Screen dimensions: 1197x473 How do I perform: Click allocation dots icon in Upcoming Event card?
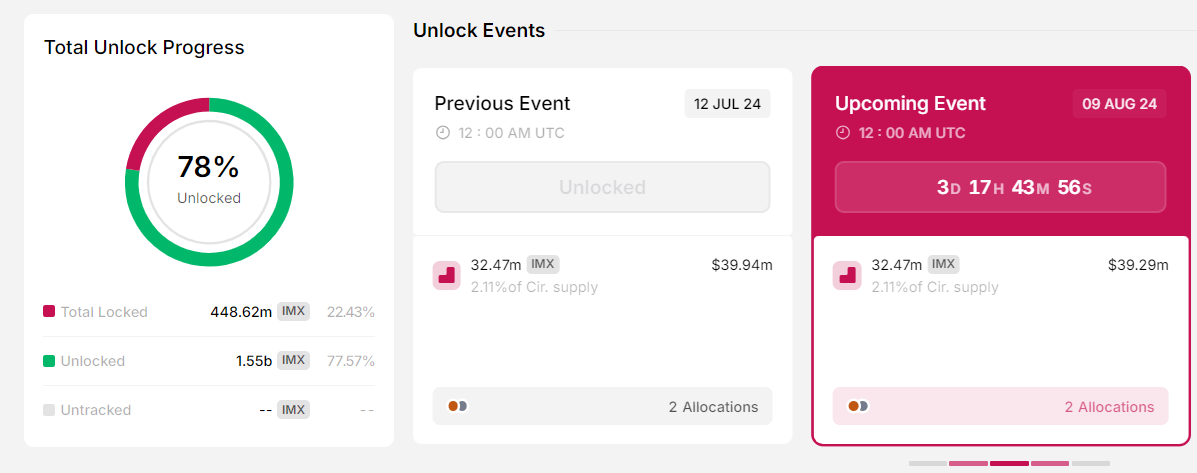coord(857,406)
